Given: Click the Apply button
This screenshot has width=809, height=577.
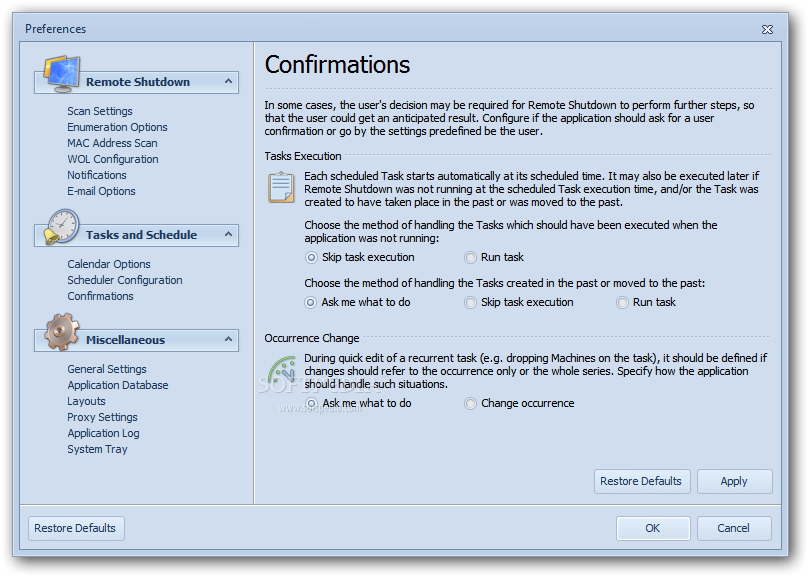Looking at the screenshot, I should pyautogui.click(x=734, y=482).
